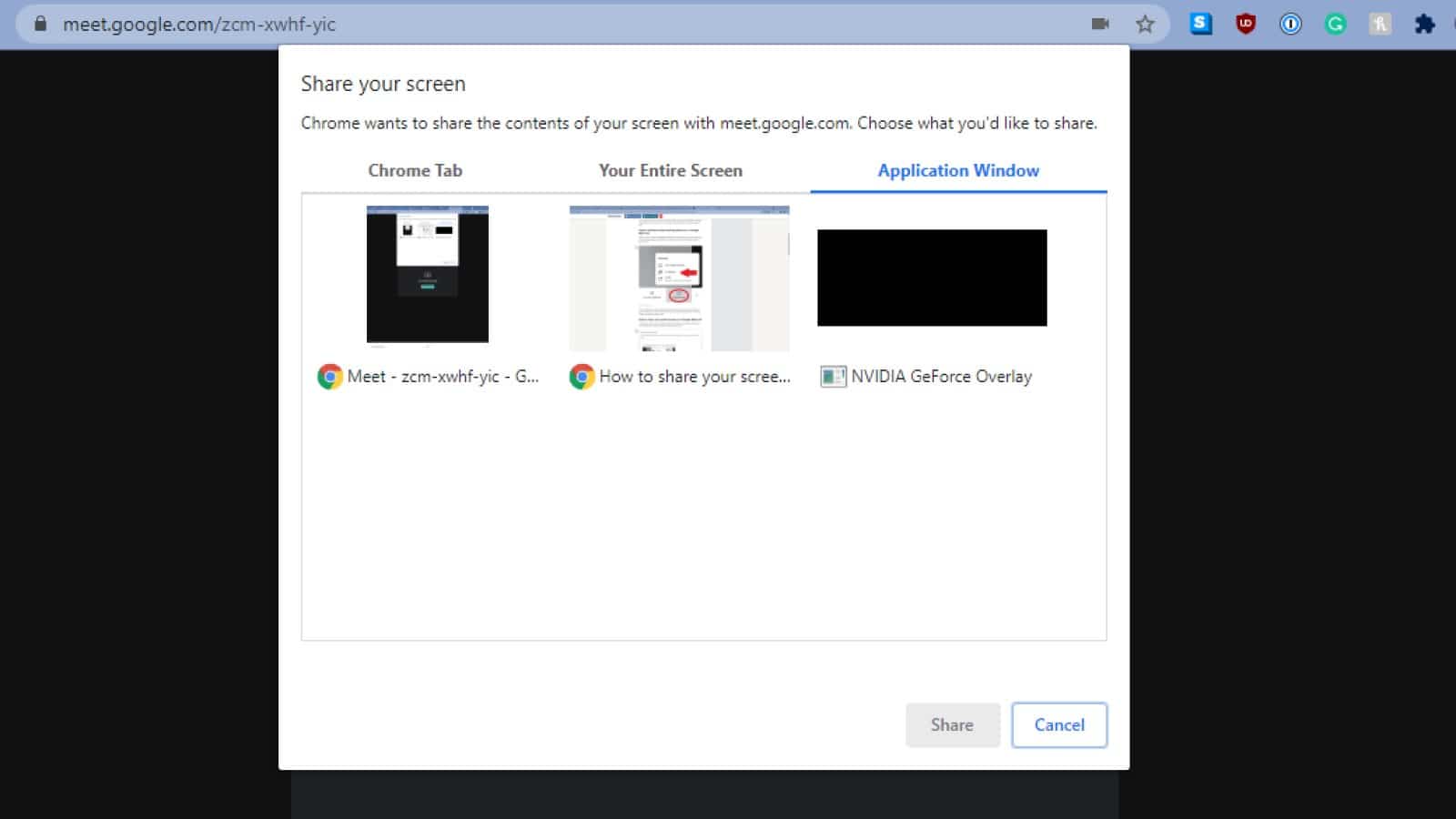
Task: Click the 'How to share your scree...' label
Action: click(x=695, y=377)
